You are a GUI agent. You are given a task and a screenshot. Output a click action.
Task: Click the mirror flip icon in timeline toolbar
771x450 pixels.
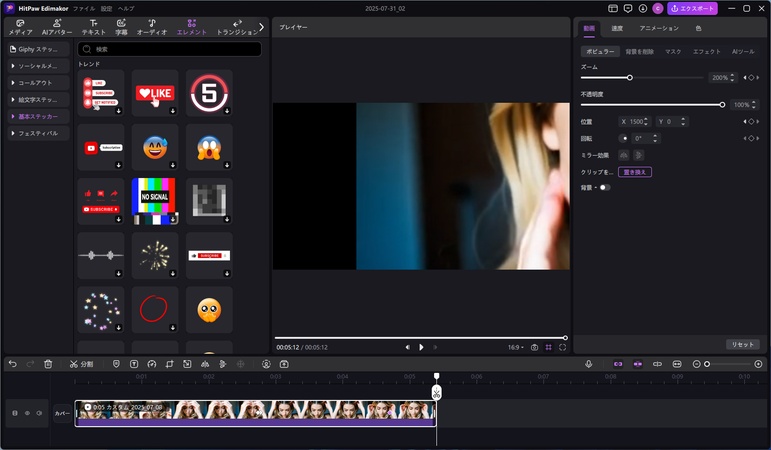point(205,364)
